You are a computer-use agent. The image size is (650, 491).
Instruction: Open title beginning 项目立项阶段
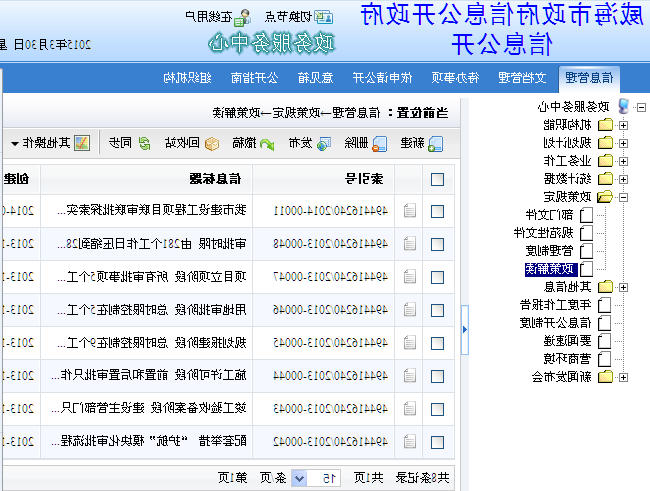coord(152,276)
